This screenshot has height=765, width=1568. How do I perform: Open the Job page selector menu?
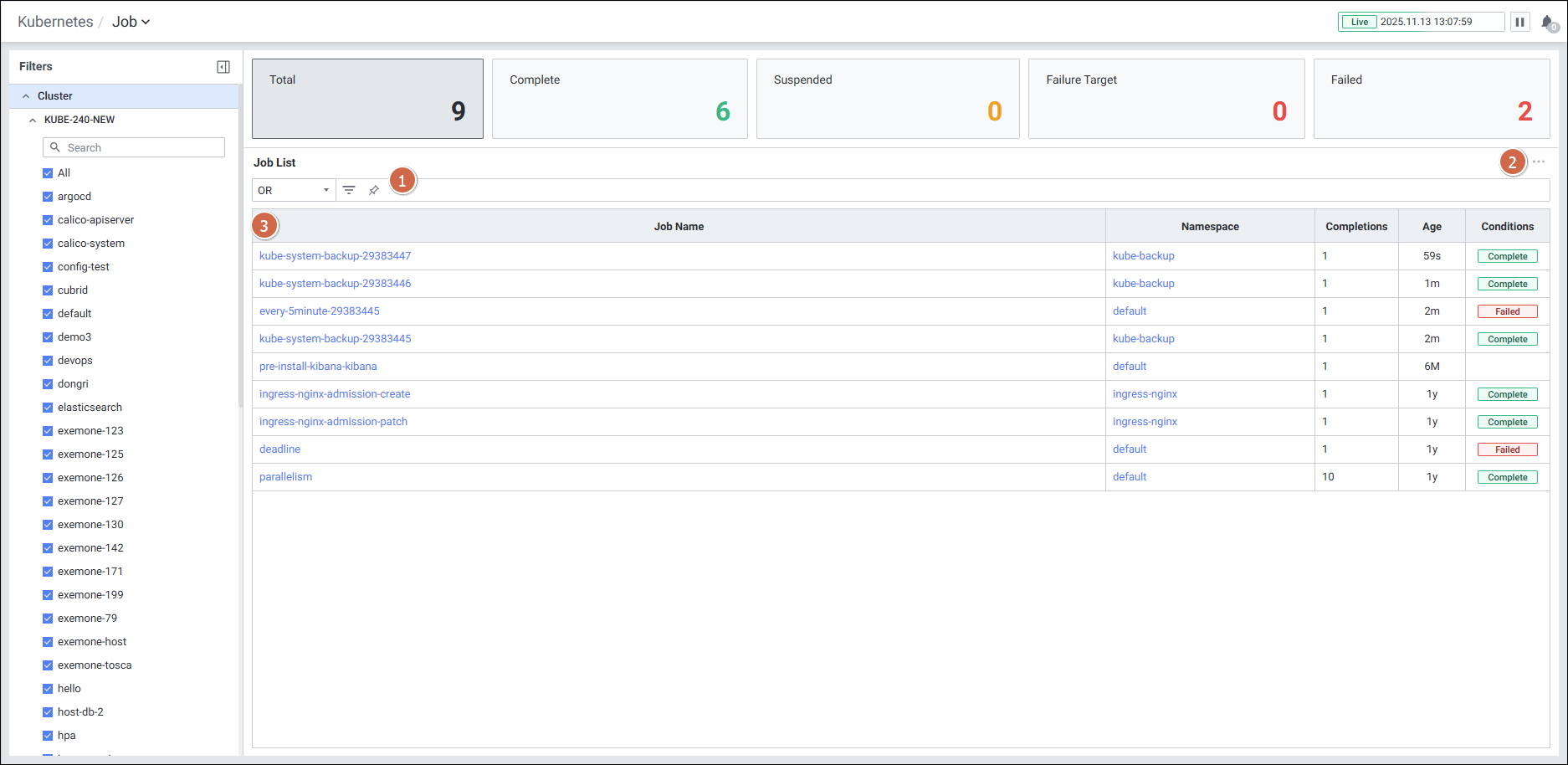click(x=131, y=22)
